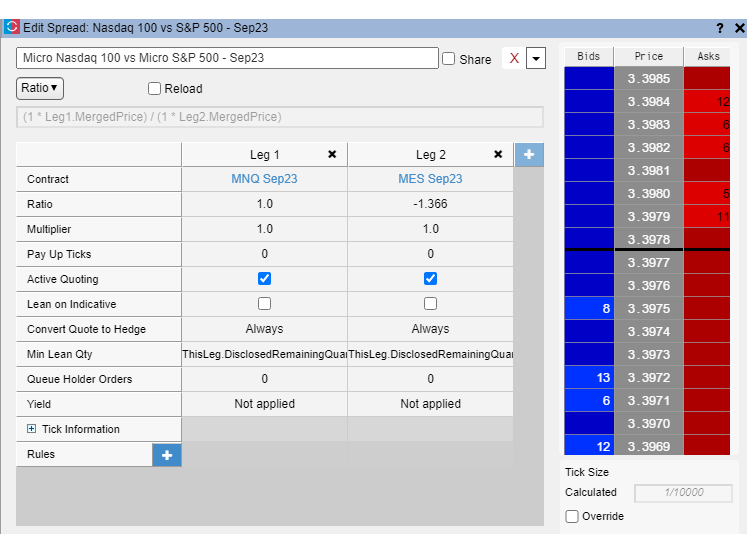Click bid quantity 8 at 3.3975
The image size is (747, 534).
click(589, 309)
